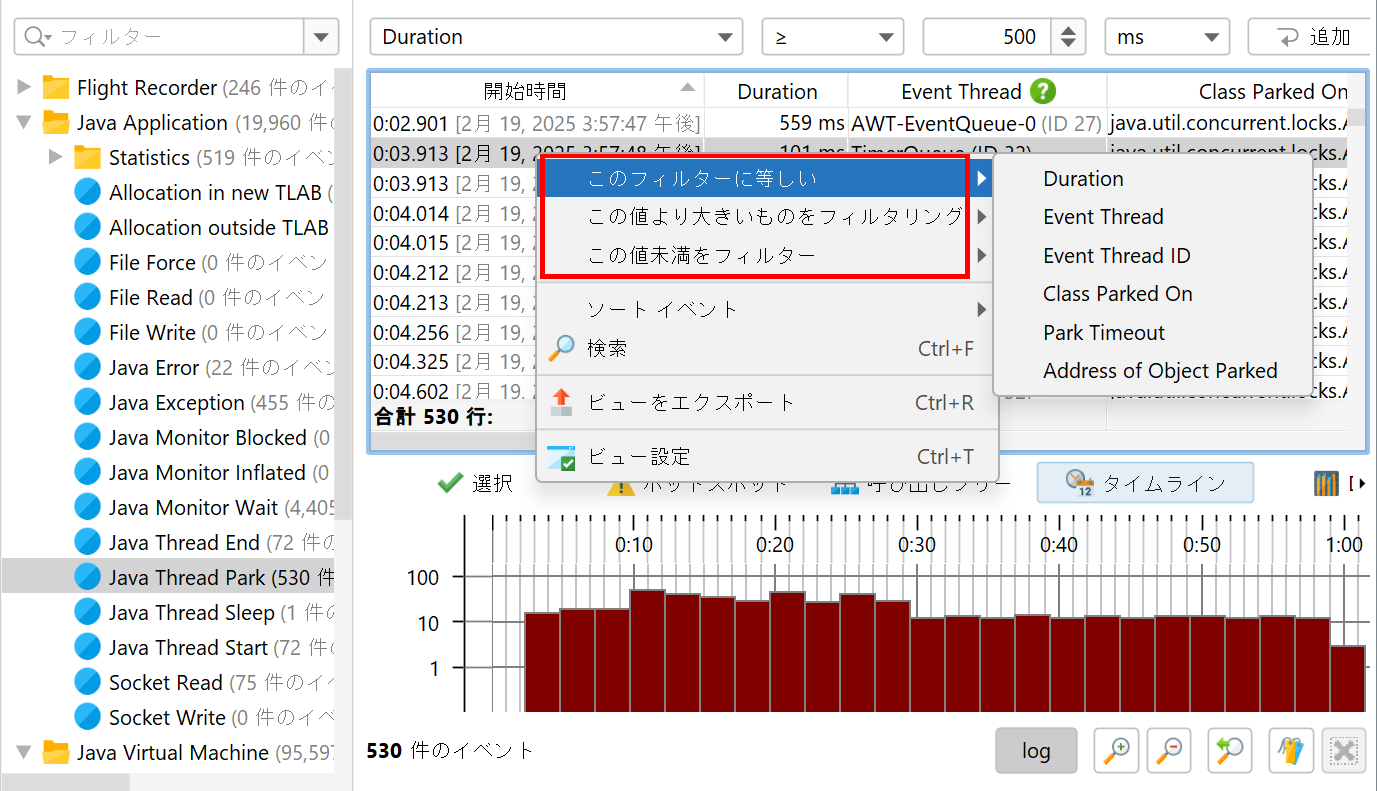Select 検索 in the context menu
The width and height of the screenshot is (1377, 791).
(x=767, y=349)
